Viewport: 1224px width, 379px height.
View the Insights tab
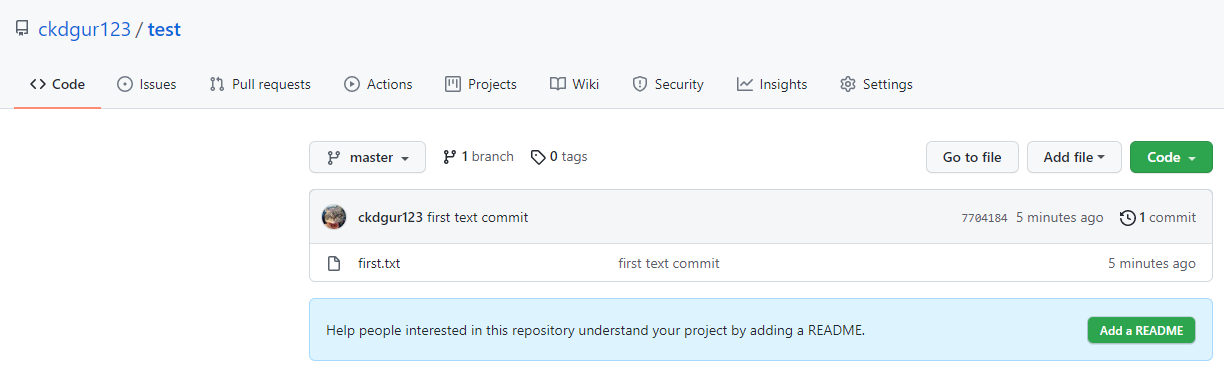[772, 84]
